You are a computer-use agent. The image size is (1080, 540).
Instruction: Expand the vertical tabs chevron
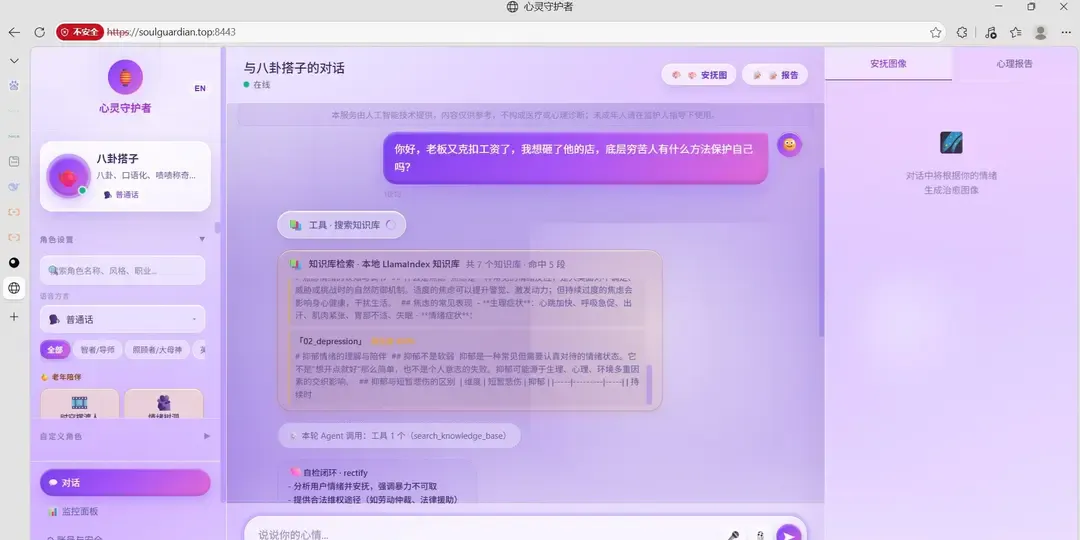[x=14, y=61]
